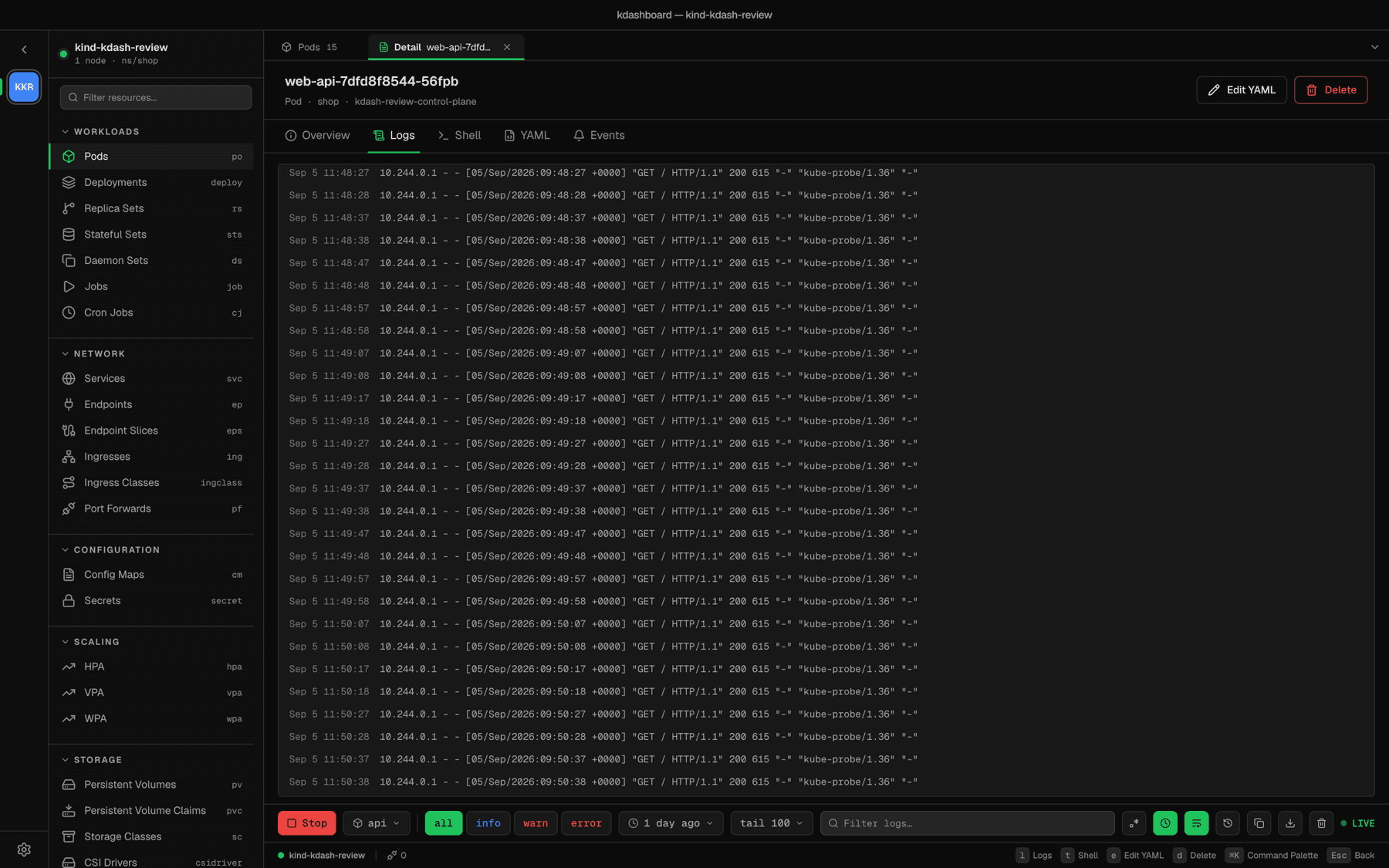Toggle the 'info' log level filter
The height and width of the screenshot is (868, 1389).
click(x=488, y=823)
